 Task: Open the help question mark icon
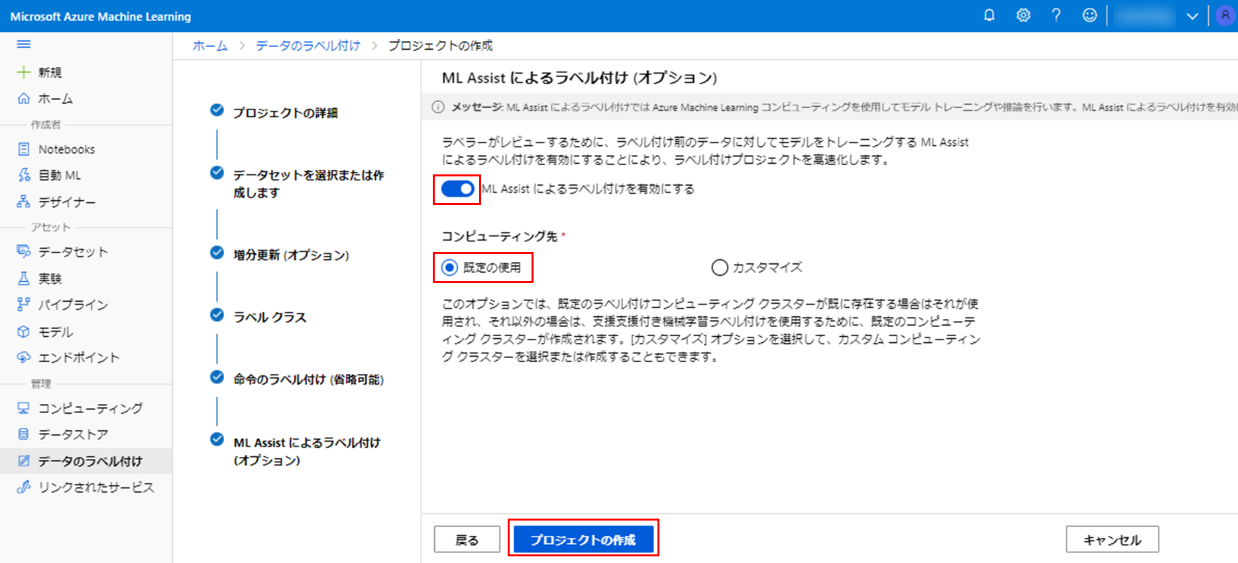(x=1056, y=16)
